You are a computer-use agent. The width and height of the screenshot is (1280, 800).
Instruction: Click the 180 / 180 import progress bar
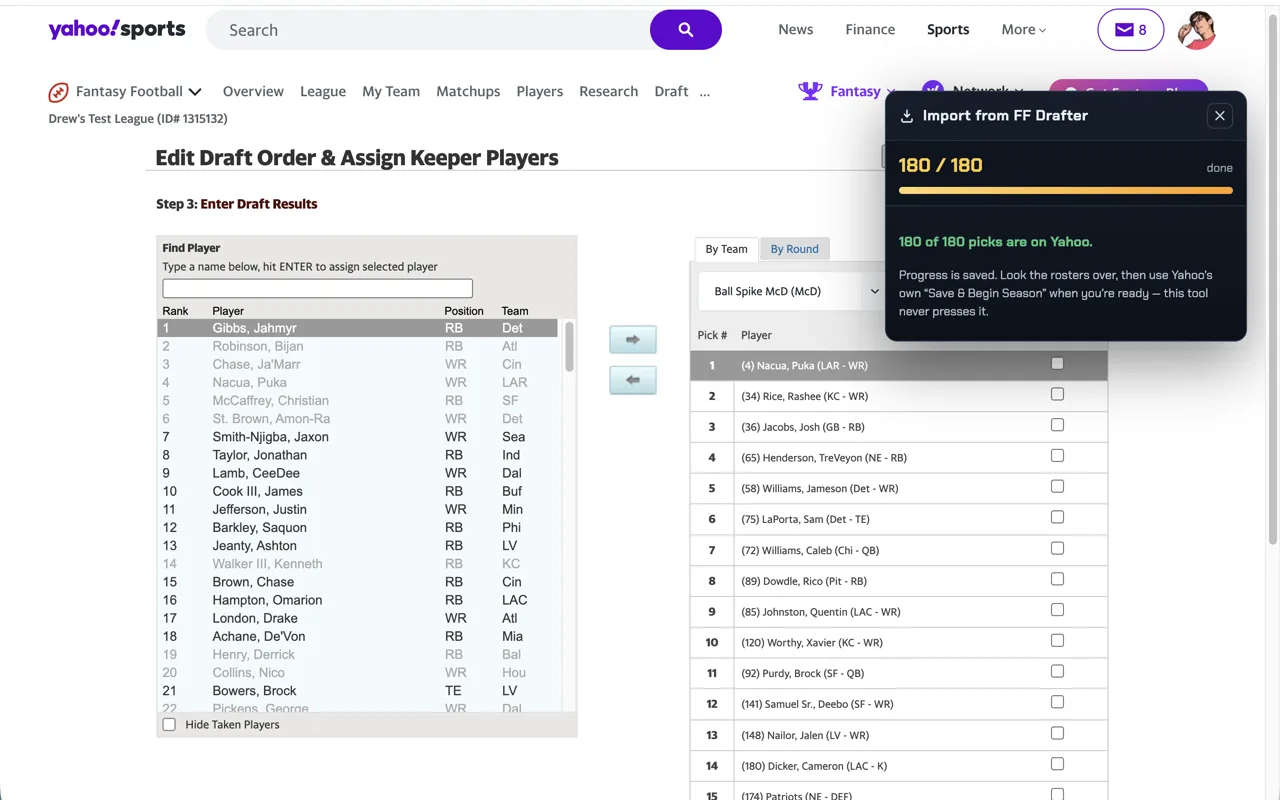click(1066, 190)
